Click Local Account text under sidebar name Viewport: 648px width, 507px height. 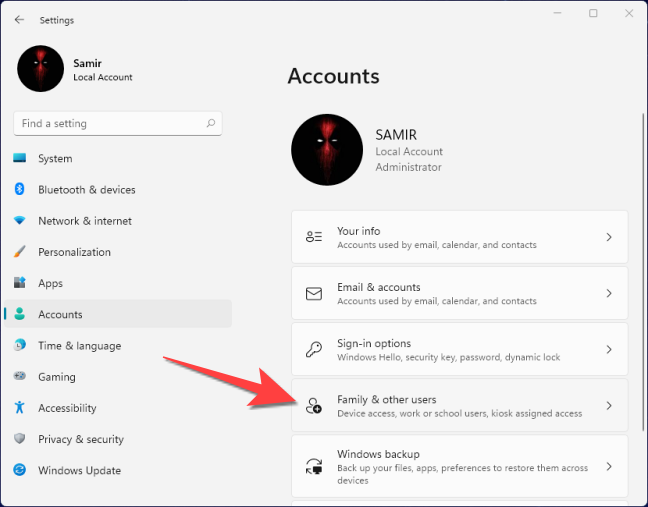(102, 77)
